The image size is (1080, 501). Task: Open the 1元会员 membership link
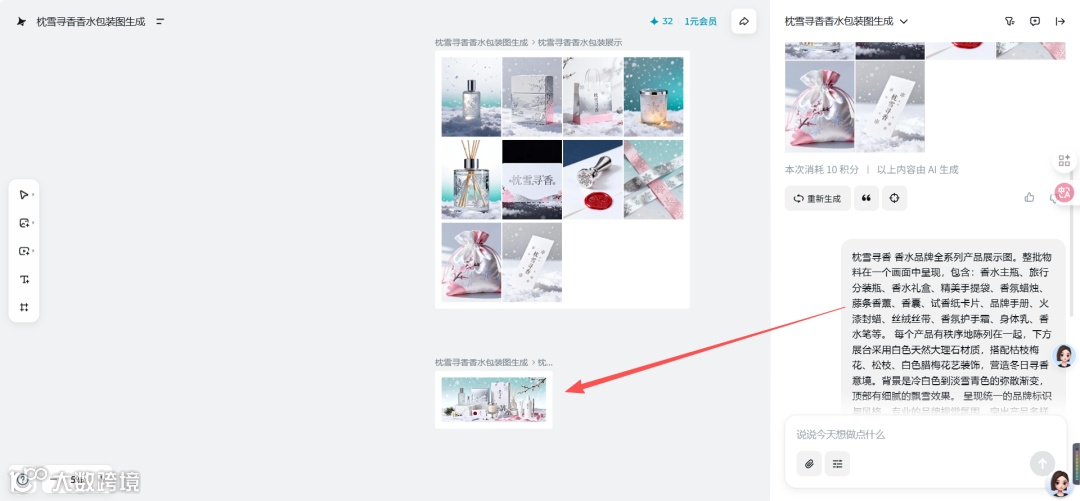click(x=700, y=21)
